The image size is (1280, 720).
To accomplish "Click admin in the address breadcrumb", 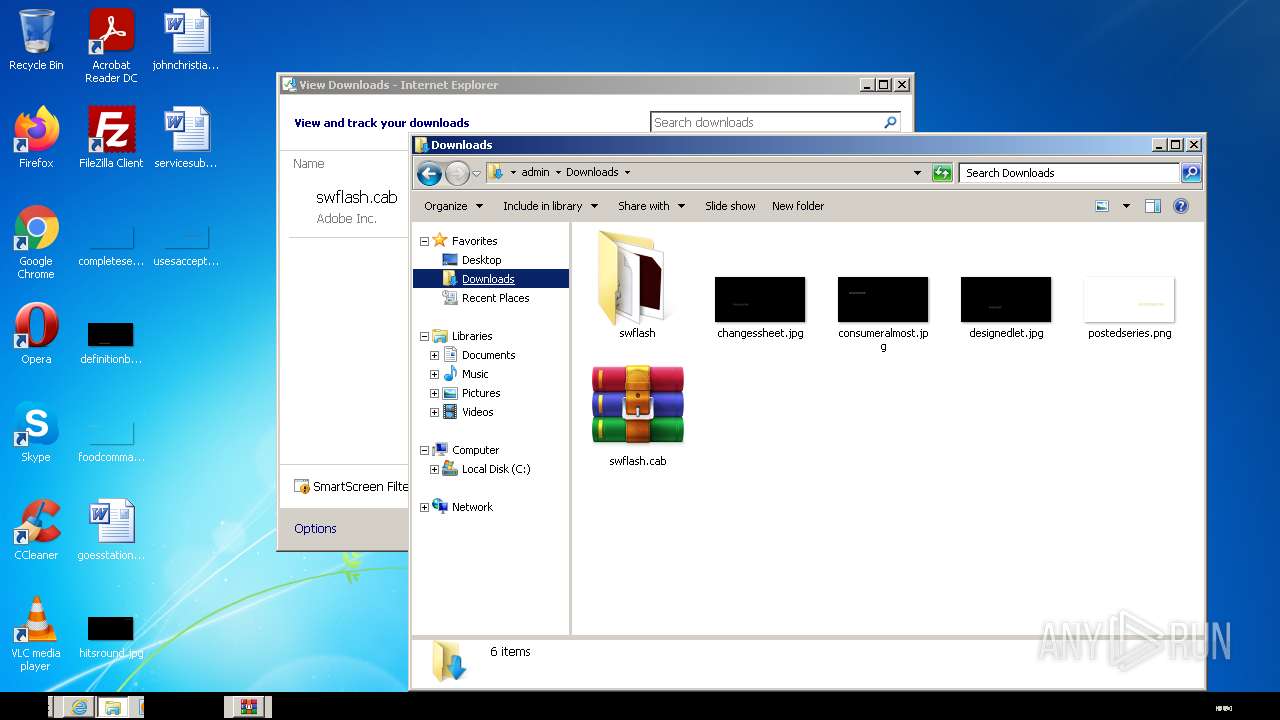I will [535, 172].
